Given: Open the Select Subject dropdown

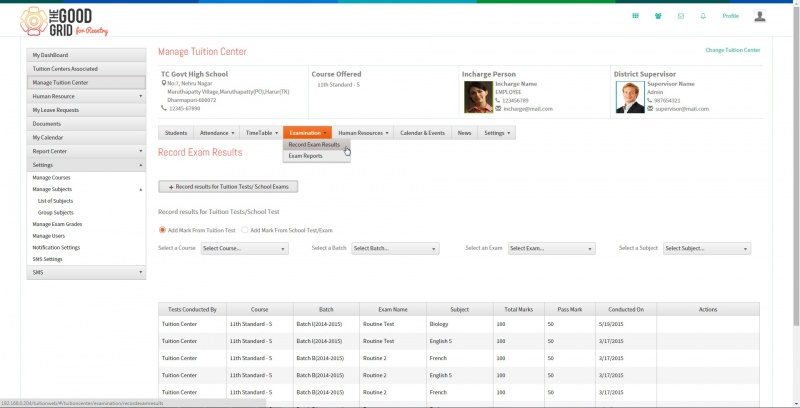Looking at the screenshot, I should [707, 248].
